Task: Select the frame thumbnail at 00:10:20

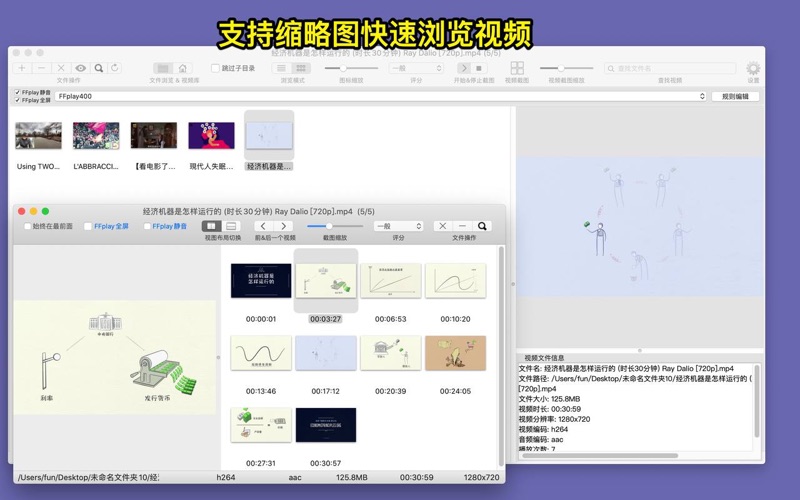Action: pyautogui.click(x=455, y=281)
